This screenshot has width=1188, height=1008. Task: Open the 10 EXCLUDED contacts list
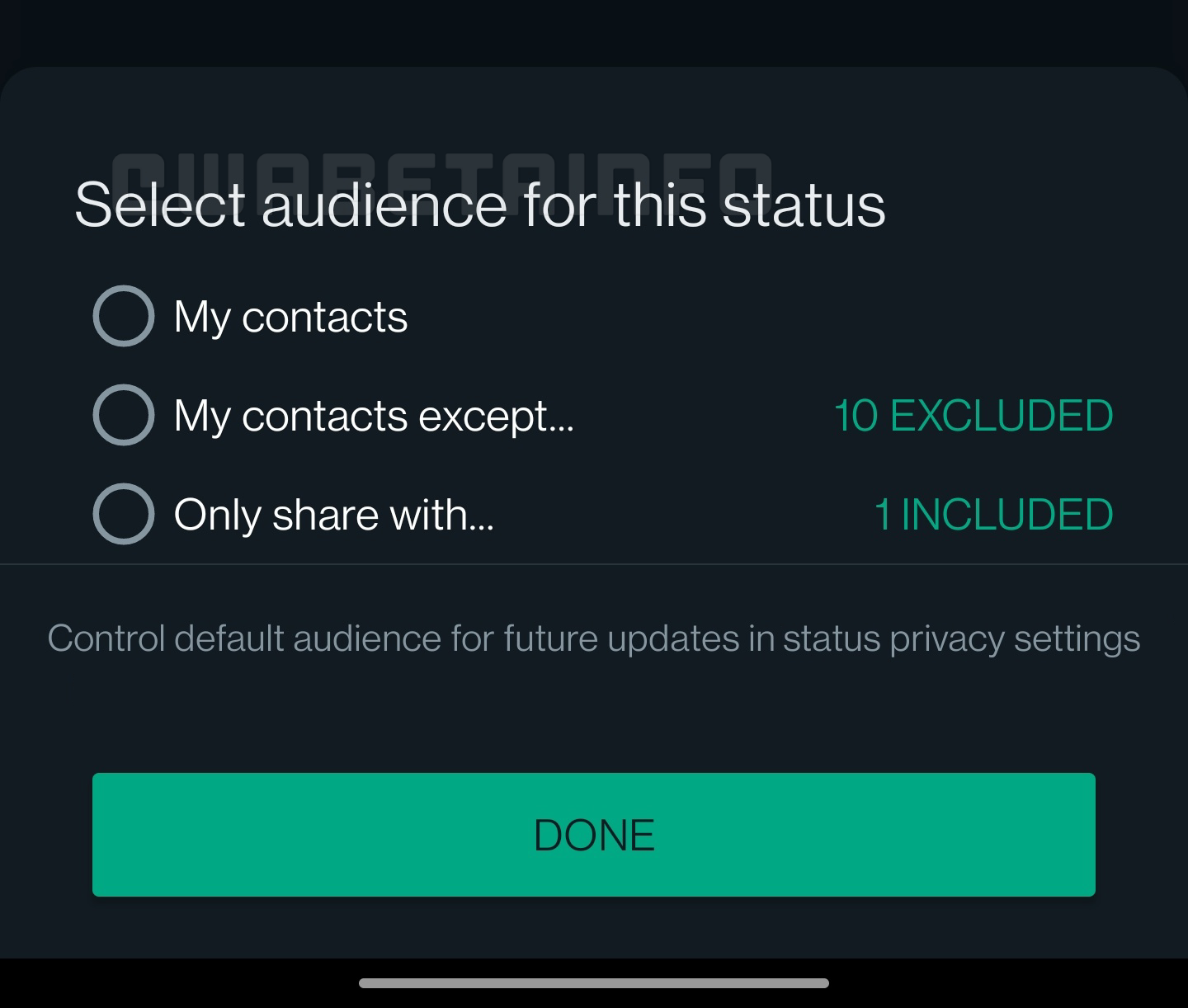973,416
